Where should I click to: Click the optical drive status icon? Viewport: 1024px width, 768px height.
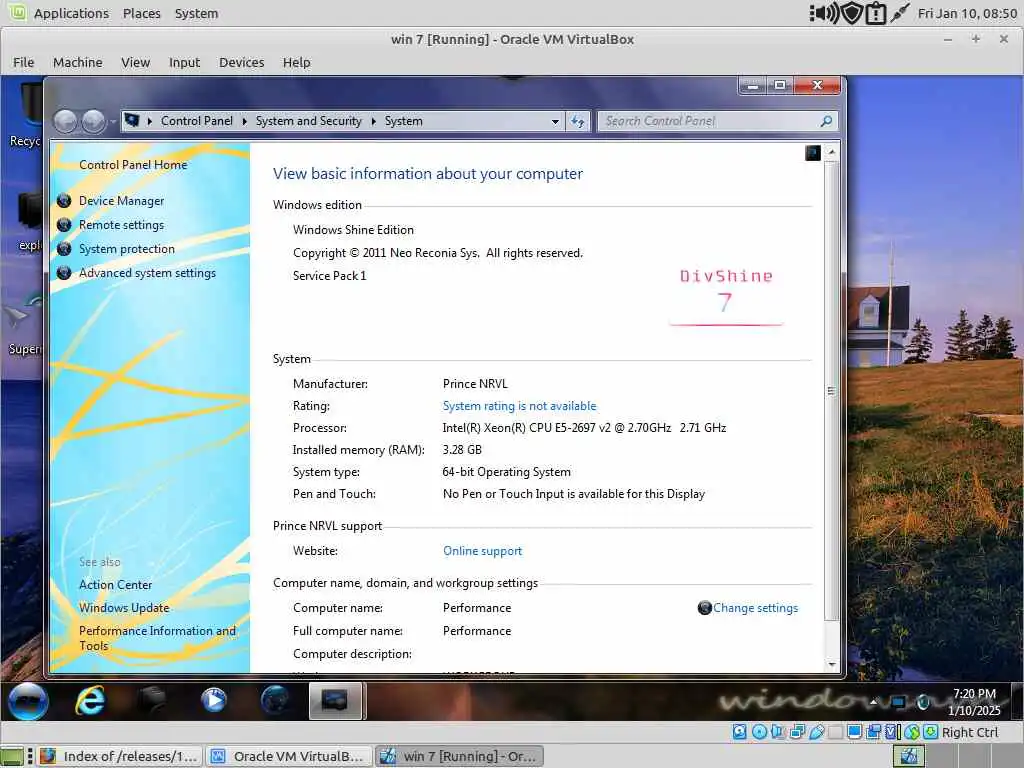[760, 732]
